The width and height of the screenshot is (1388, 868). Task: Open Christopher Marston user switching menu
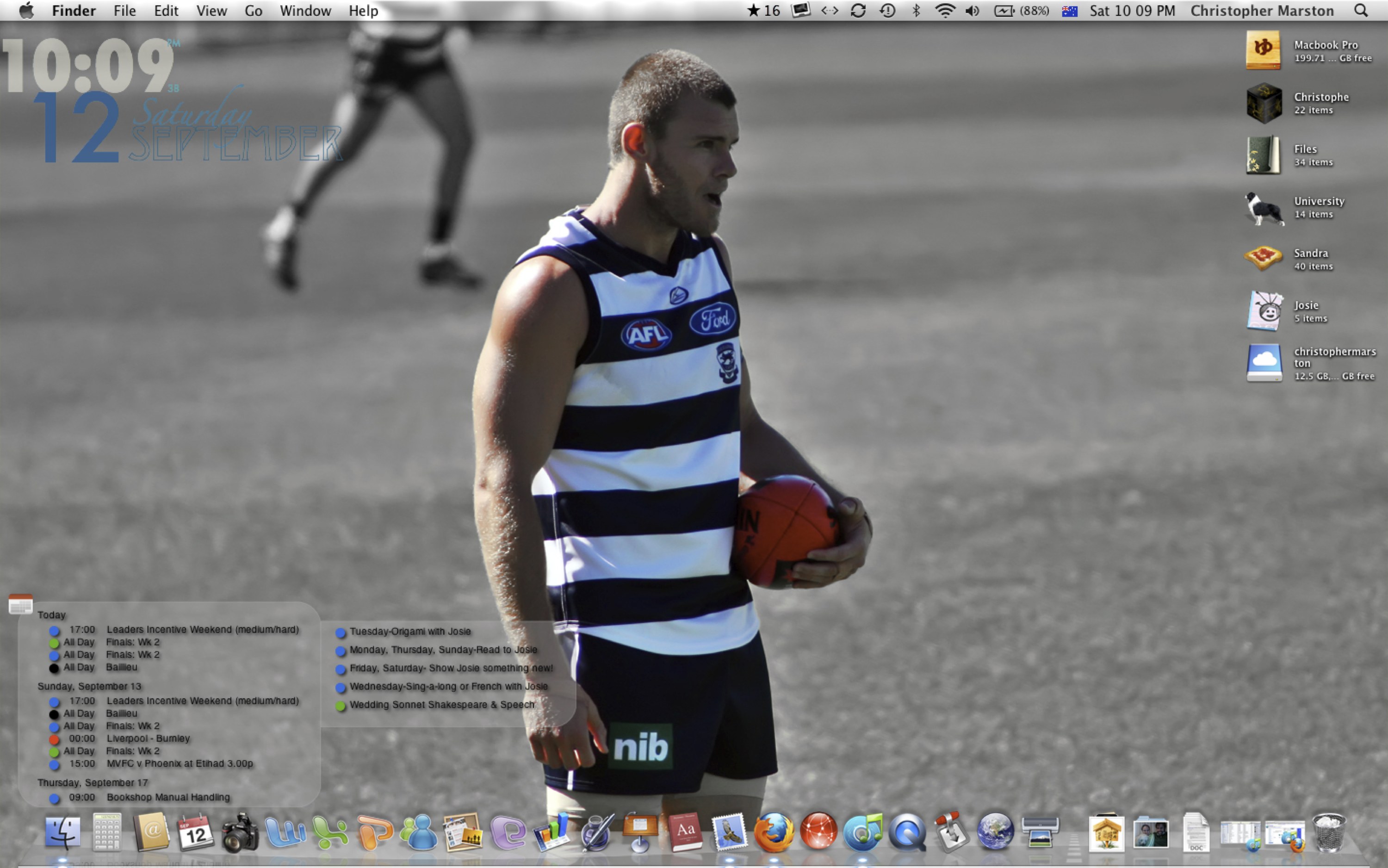tap(1262, 10)
